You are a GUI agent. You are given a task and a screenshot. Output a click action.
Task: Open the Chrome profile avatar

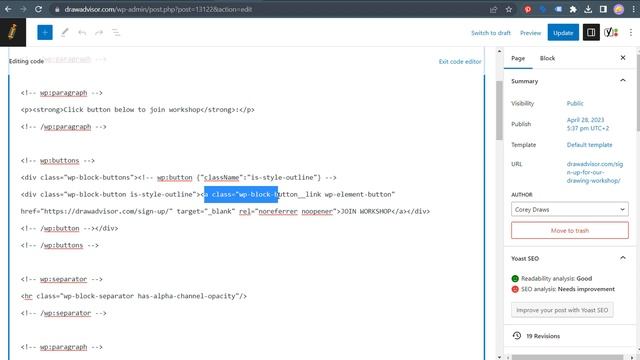(x=619, y=9)
